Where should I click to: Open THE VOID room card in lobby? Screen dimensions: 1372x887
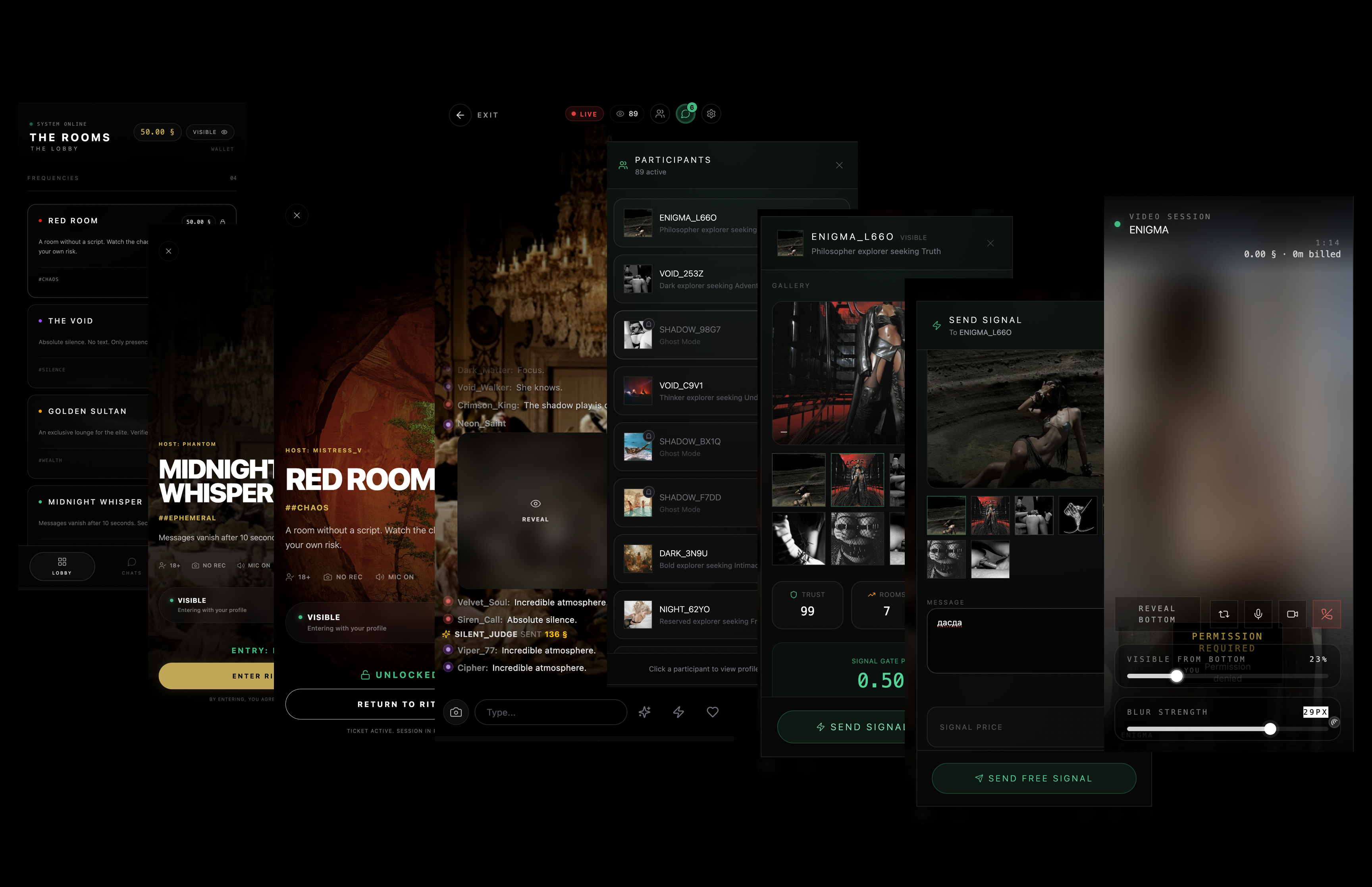(88, 346)
